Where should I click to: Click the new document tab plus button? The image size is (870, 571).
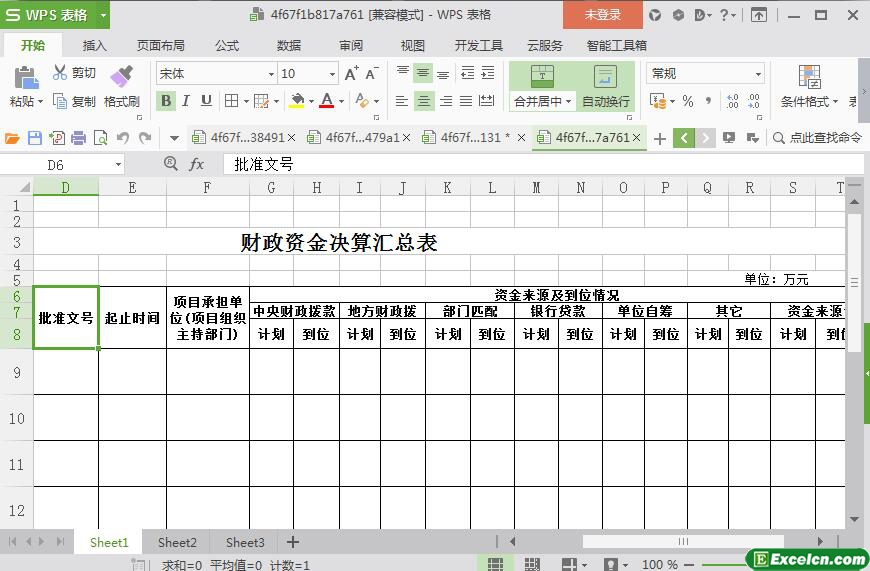(x=660, y=138)
